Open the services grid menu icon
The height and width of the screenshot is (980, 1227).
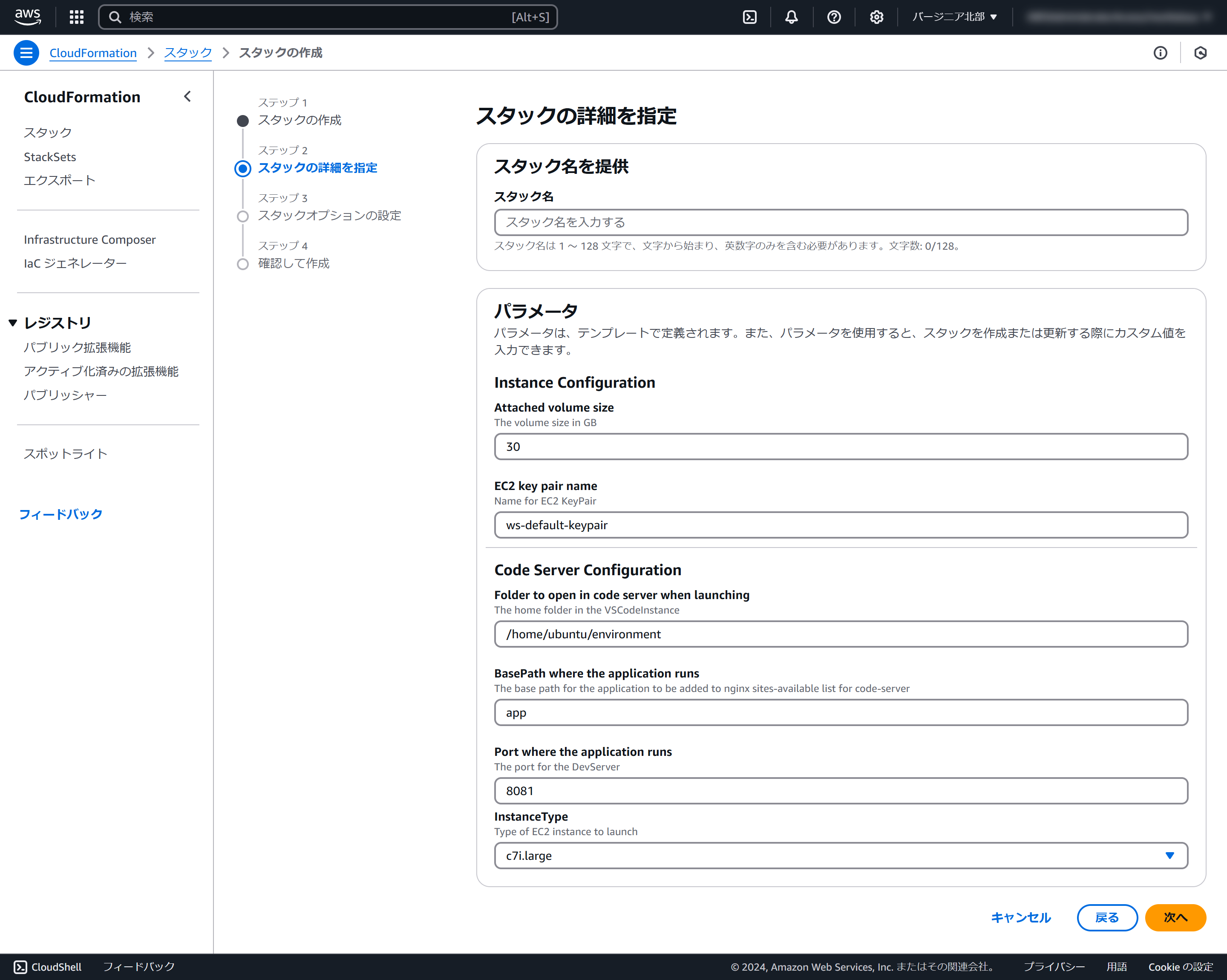click(x=76, y=17)
